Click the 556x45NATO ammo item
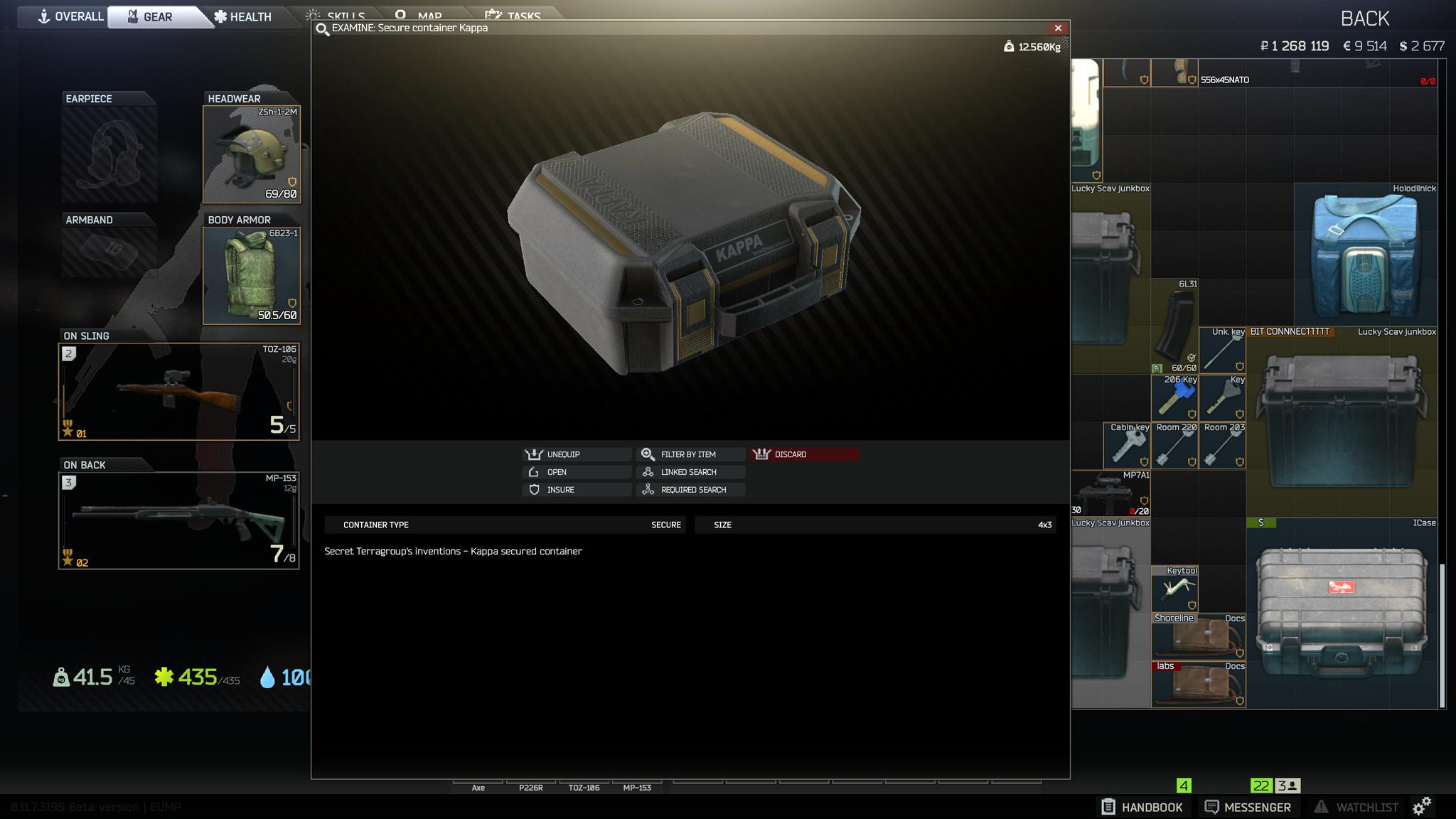The height and width of the screenshot is (819, 1456). (1318, 74)
